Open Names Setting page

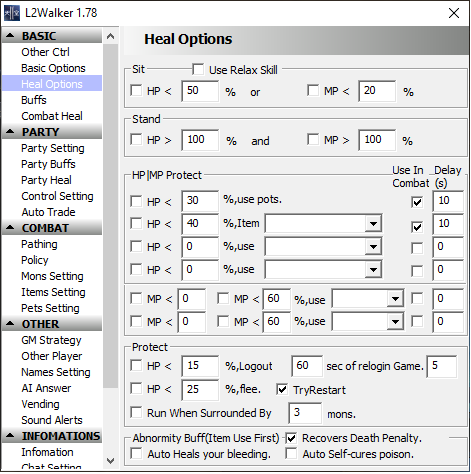tap(56, 372)
